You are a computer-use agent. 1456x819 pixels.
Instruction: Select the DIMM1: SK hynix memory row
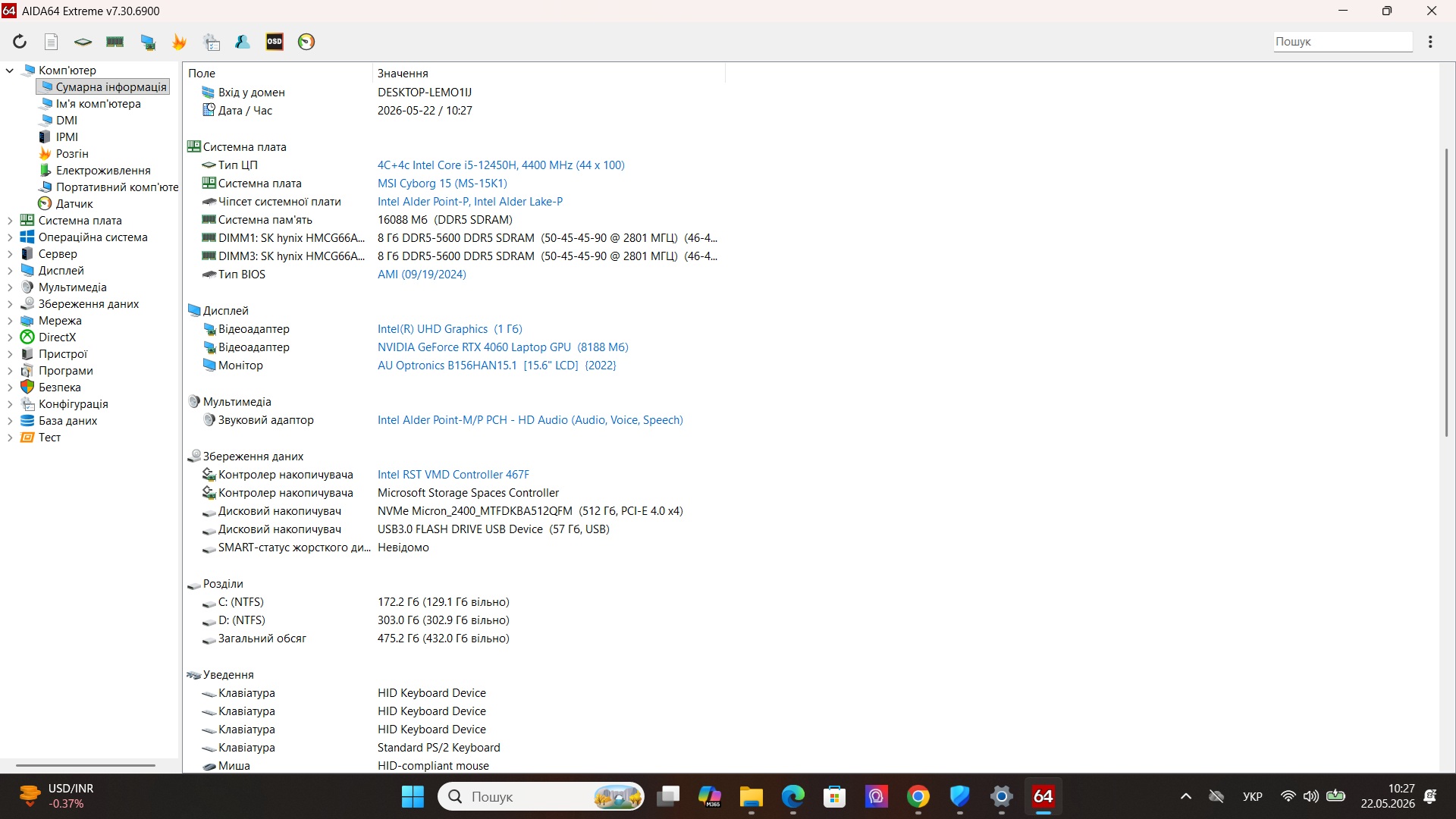453,238
